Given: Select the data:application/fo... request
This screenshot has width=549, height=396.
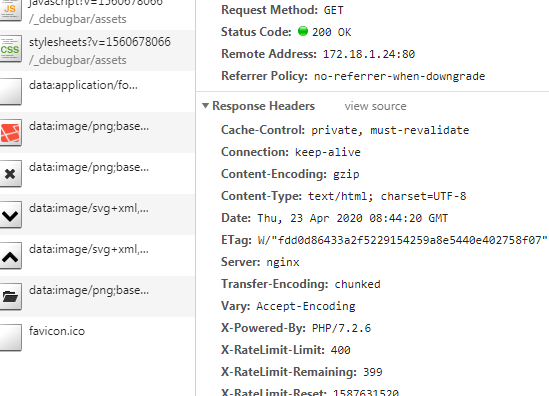Looking at the screenshot, I should coord(97,91).
